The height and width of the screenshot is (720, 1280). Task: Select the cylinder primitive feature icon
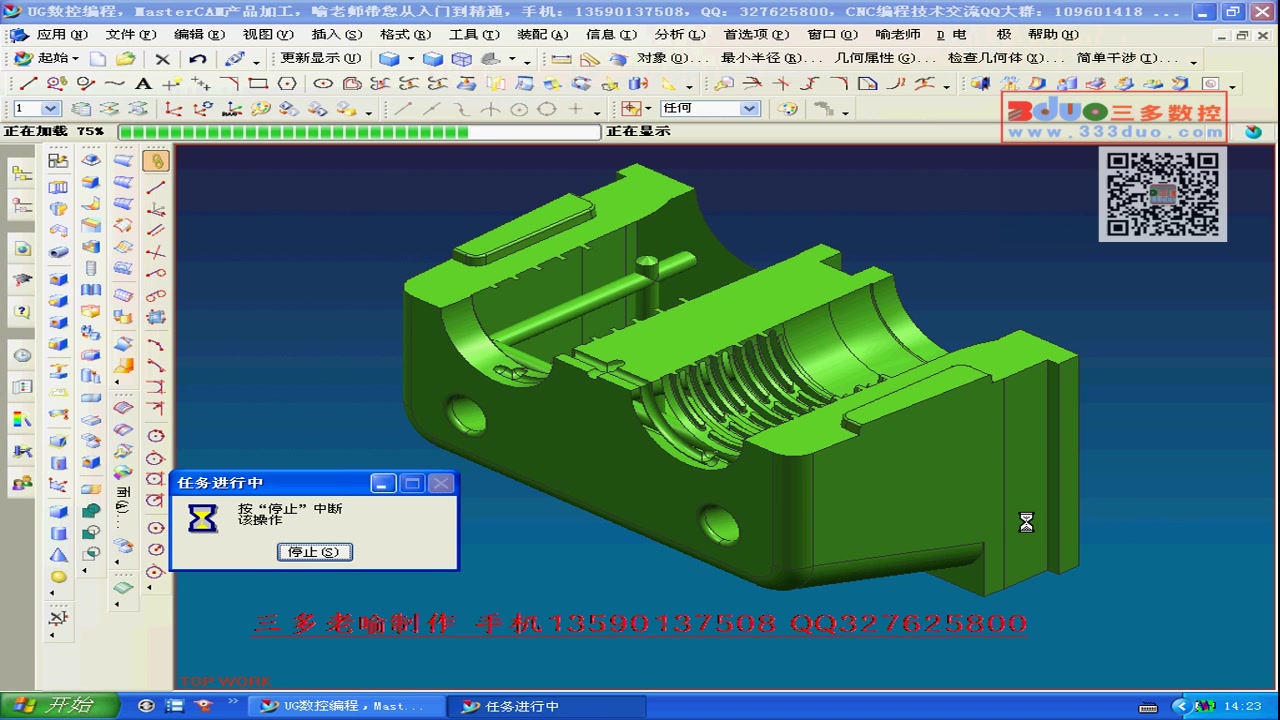coord(59,534)
